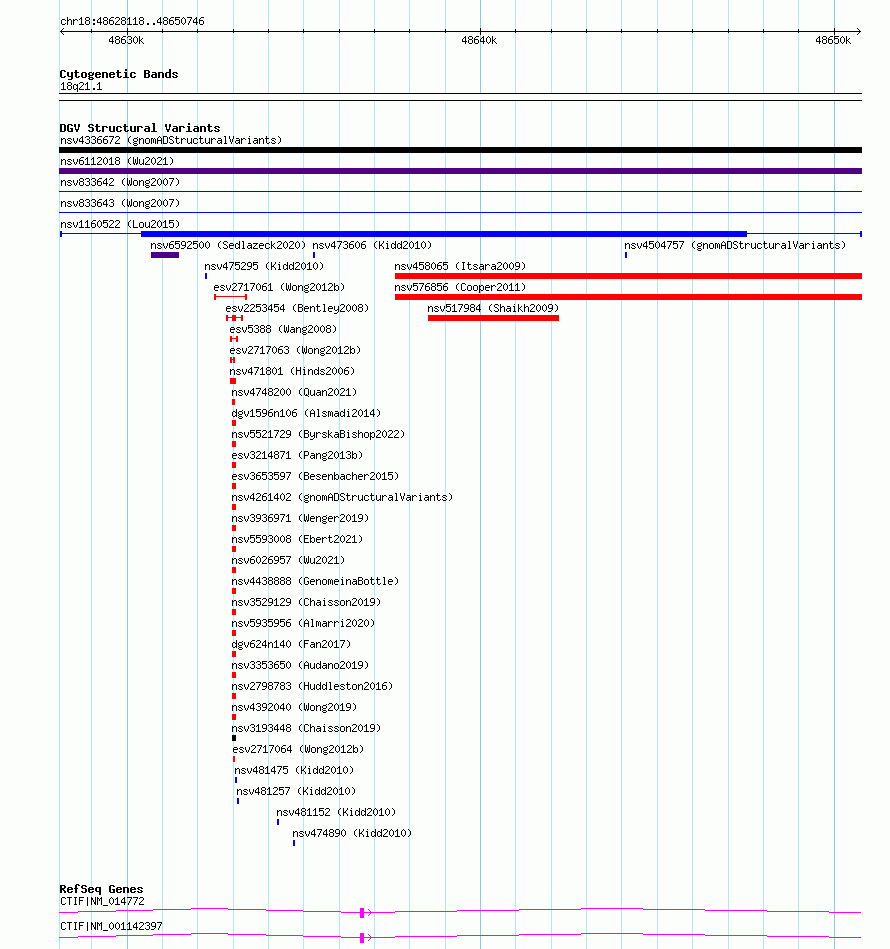Open dgv624n140 (Fan2017) variant
This screenshot has width=890, height=949.
291,644
